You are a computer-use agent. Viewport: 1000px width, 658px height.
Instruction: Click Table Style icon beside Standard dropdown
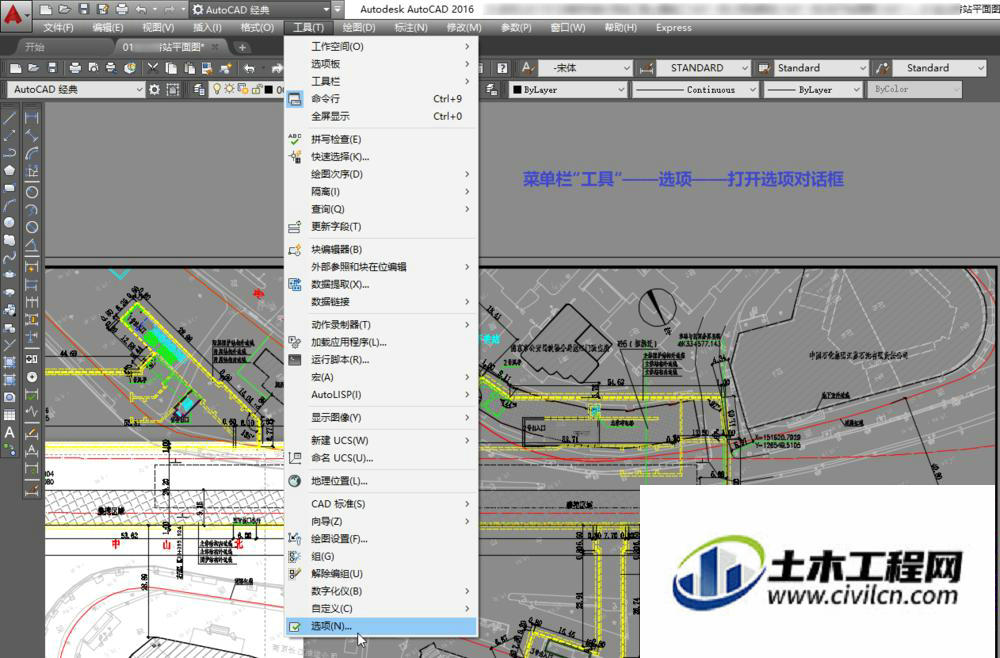764,68
